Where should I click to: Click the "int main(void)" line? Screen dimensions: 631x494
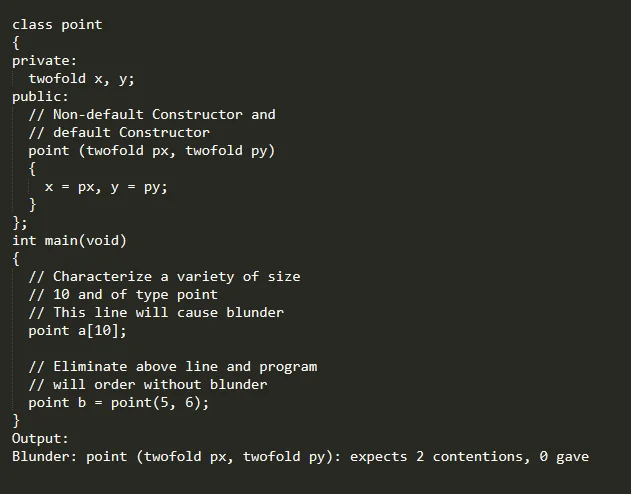[69, 241]
